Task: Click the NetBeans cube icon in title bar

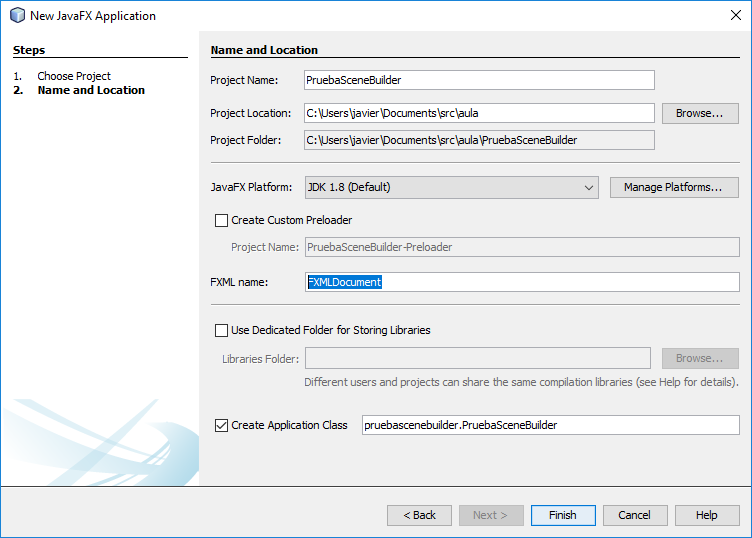Action: pyautogui.click(x=17, y=16)
